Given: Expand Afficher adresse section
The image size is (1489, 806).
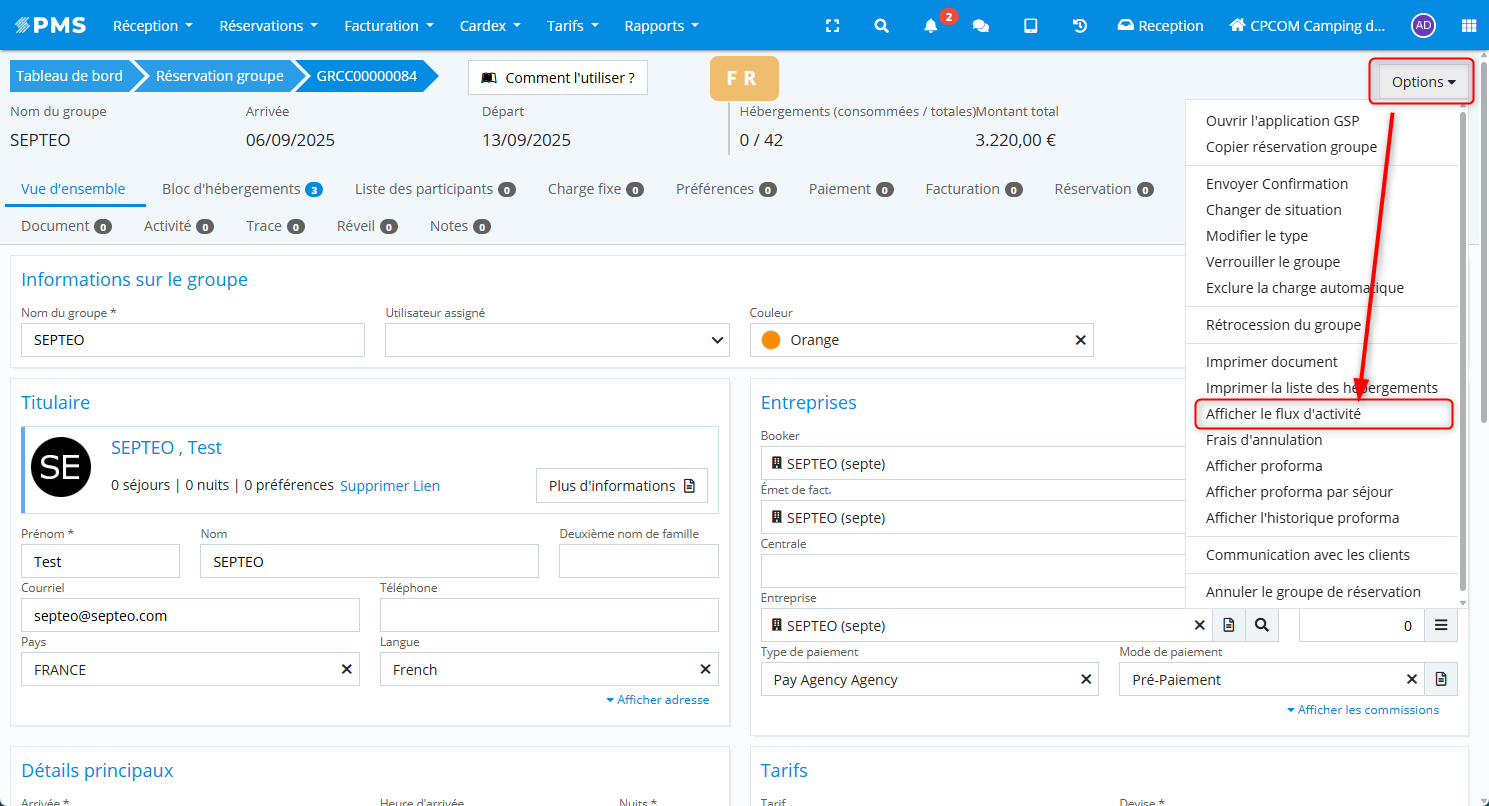Looking at the screenshot, I should [x=658, y=700].
